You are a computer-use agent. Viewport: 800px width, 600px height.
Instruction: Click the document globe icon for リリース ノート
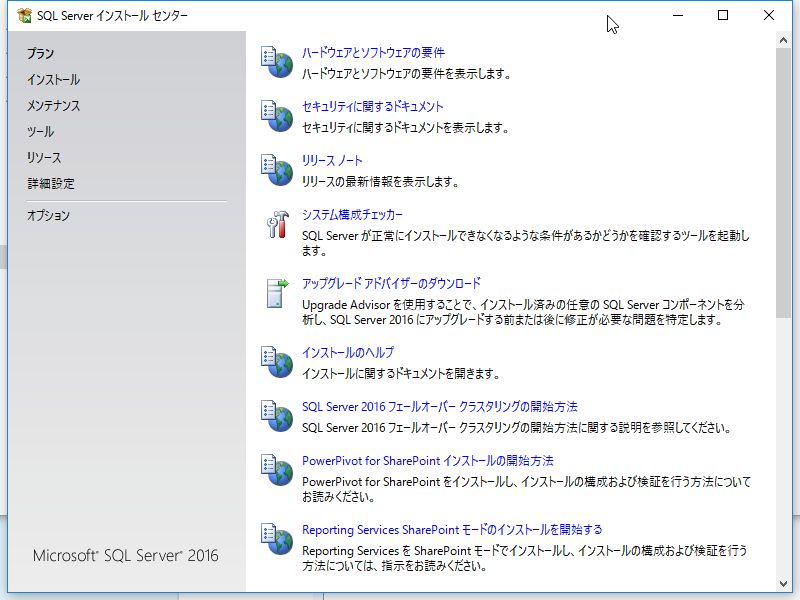pyautogui.click(x=277, y=170)
